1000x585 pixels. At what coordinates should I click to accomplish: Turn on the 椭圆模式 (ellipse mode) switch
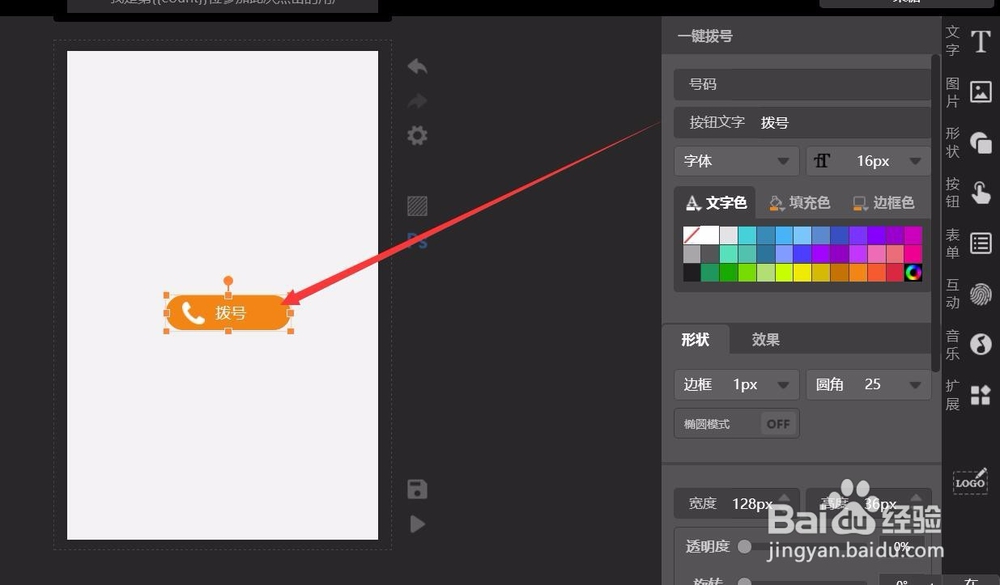tap(777, 423)
